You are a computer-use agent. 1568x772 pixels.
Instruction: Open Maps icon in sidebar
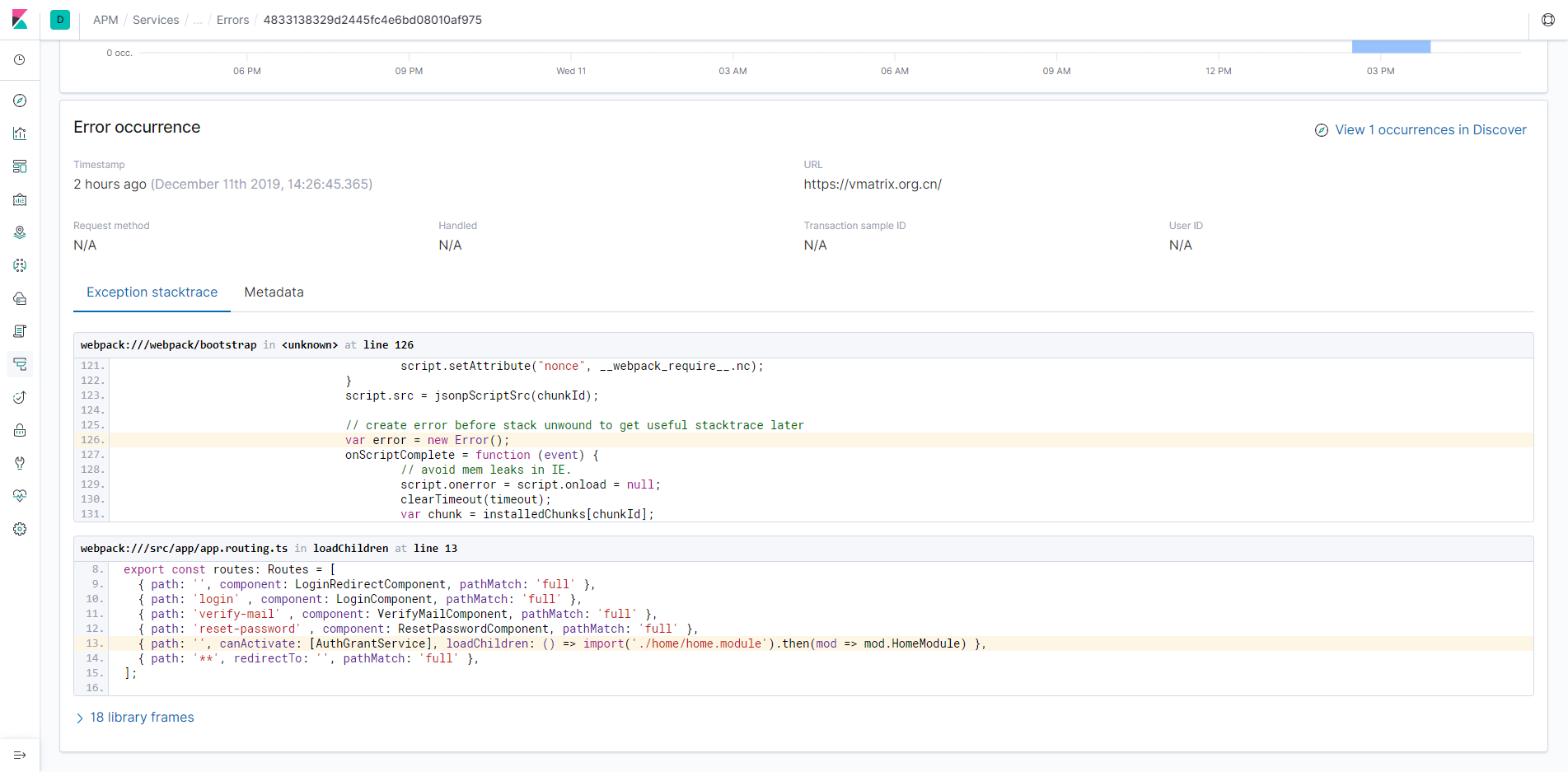20,232
